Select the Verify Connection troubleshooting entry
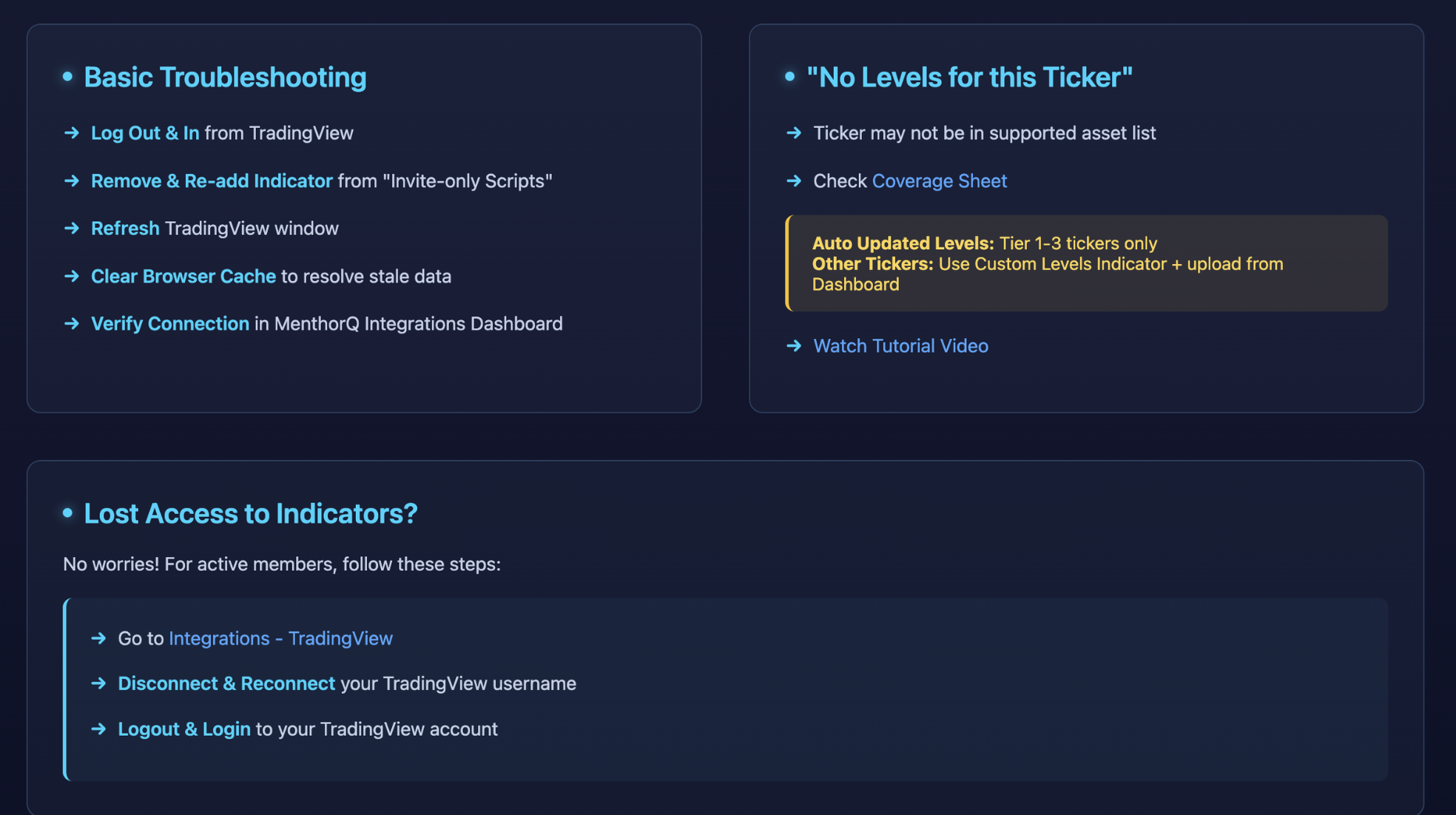This screenshot has width=1456, height=815. tap(326, 324)
